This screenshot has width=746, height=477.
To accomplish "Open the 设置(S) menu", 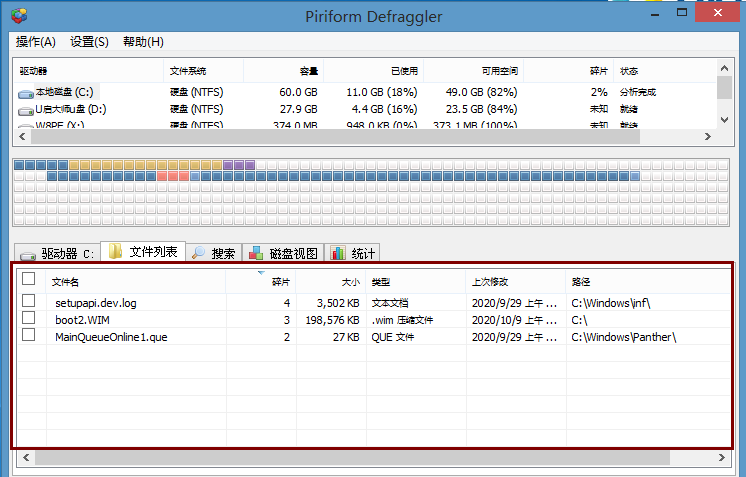I will [x=89, y=42].
